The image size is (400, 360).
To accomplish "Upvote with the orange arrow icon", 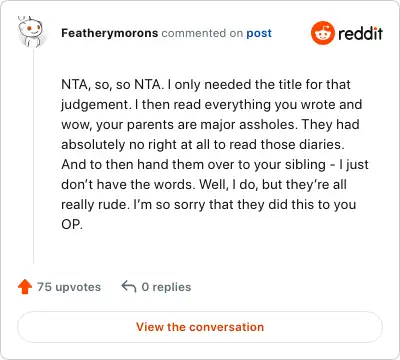I will [x=25, y=287].
